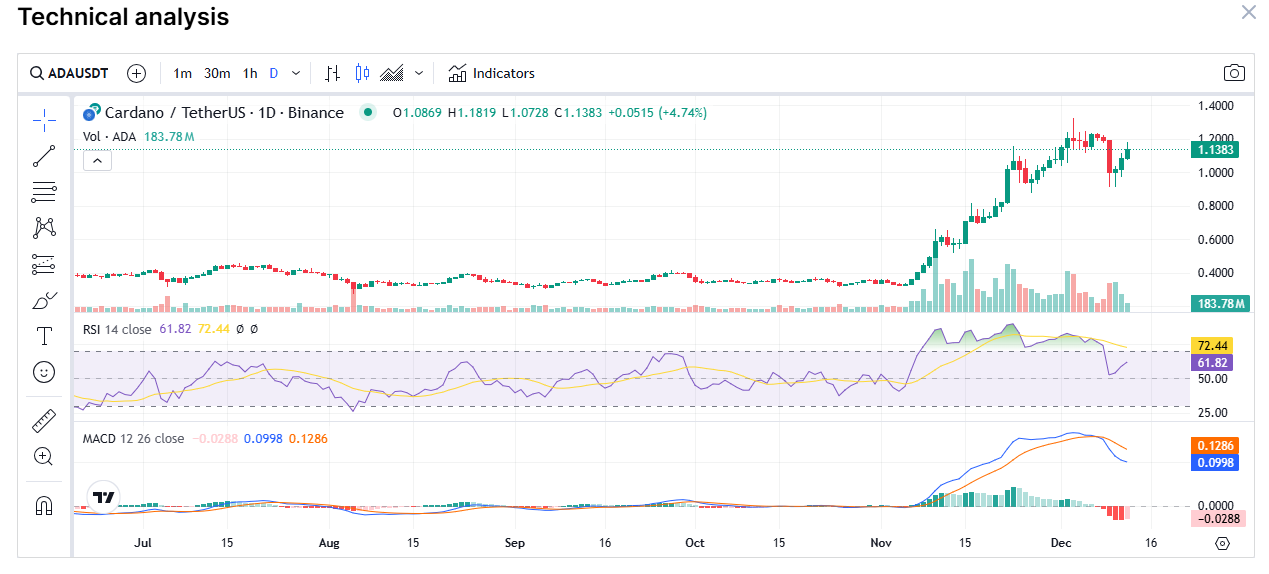Add a symbol with the plus icon

point(137,73)
